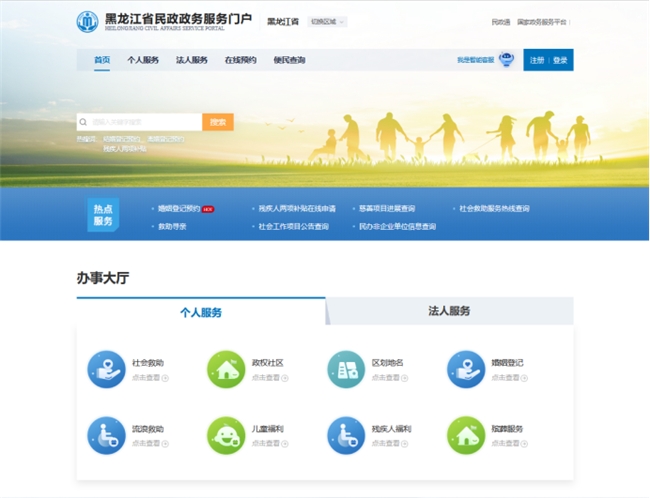This screenshot has height=498, width=650.
Task: Click the 登录 login button
Action: 560,60
